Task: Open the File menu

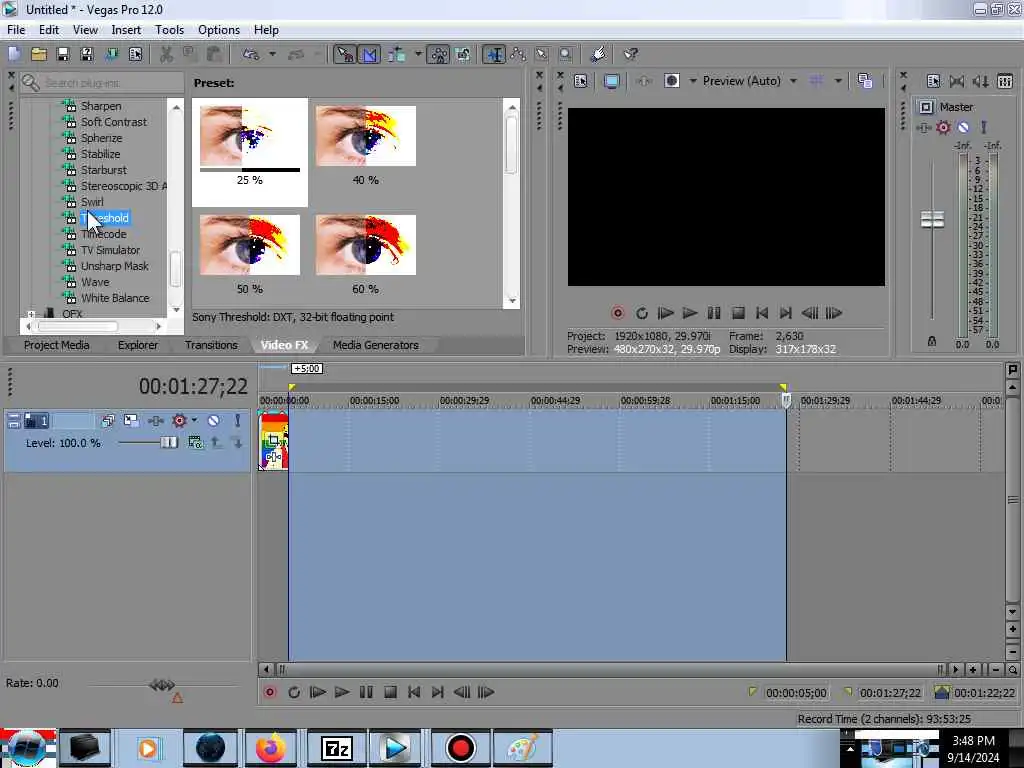Action: coord(16,30)
